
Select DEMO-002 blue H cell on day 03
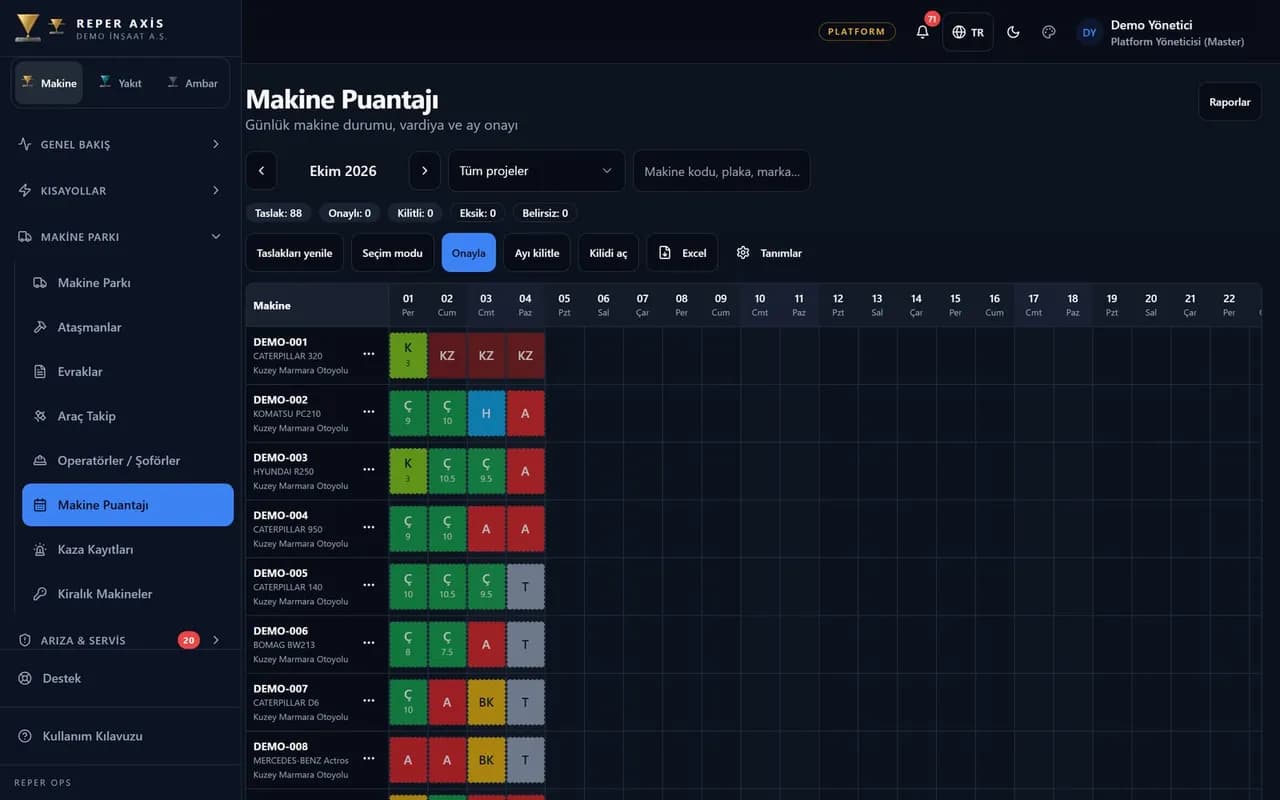pyautogui.click(x=486, y=413)
